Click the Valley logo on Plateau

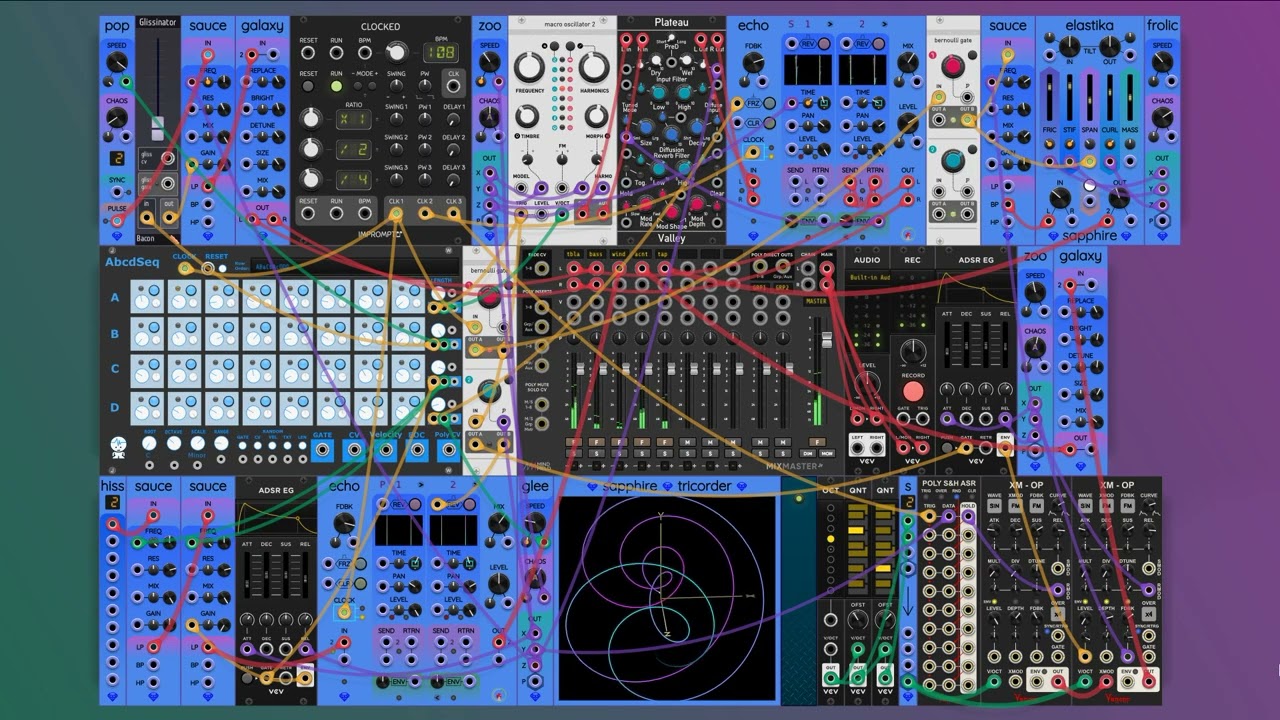tap(671, 238)
